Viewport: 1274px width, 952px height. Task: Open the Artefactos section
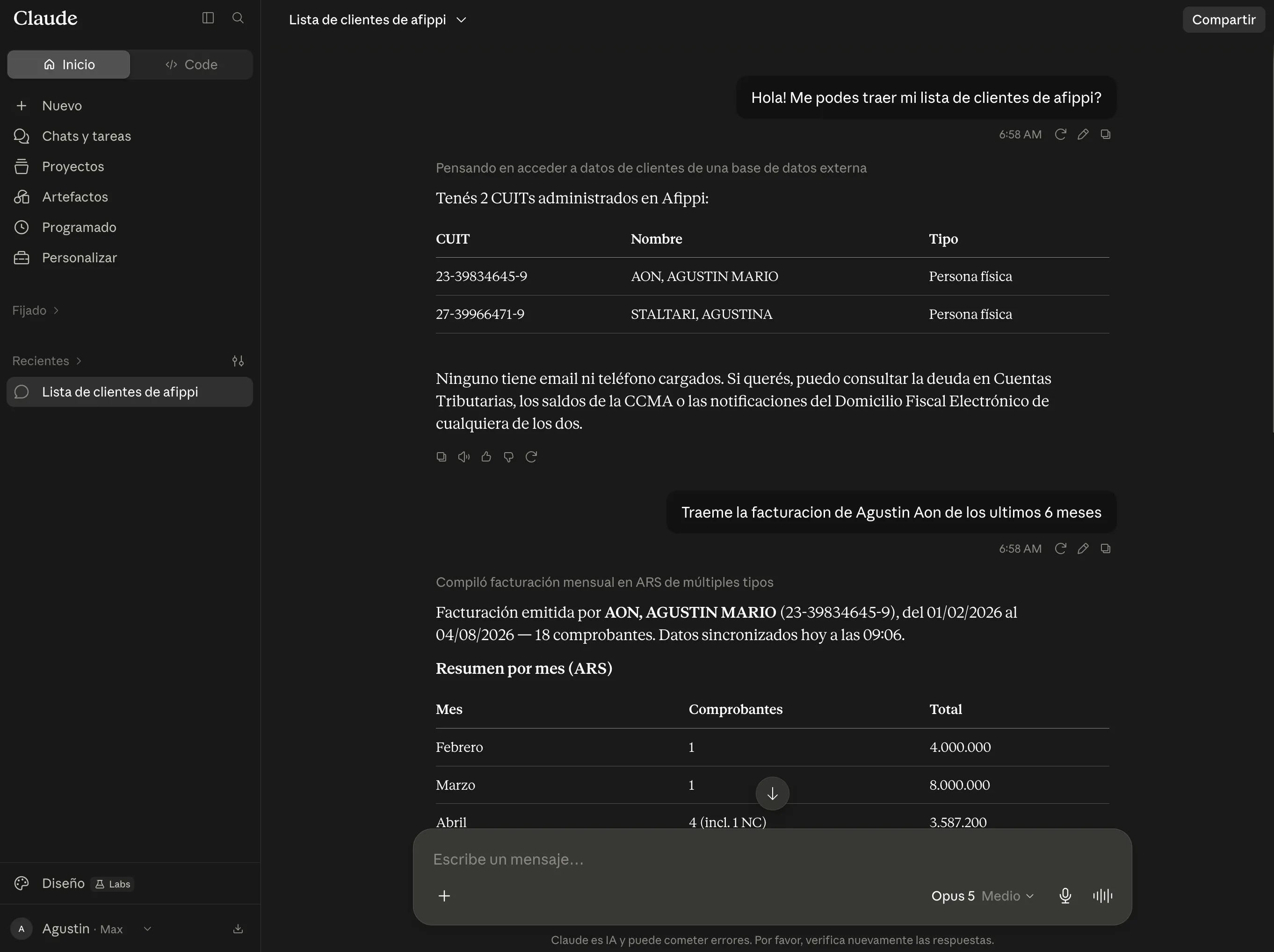130,197
